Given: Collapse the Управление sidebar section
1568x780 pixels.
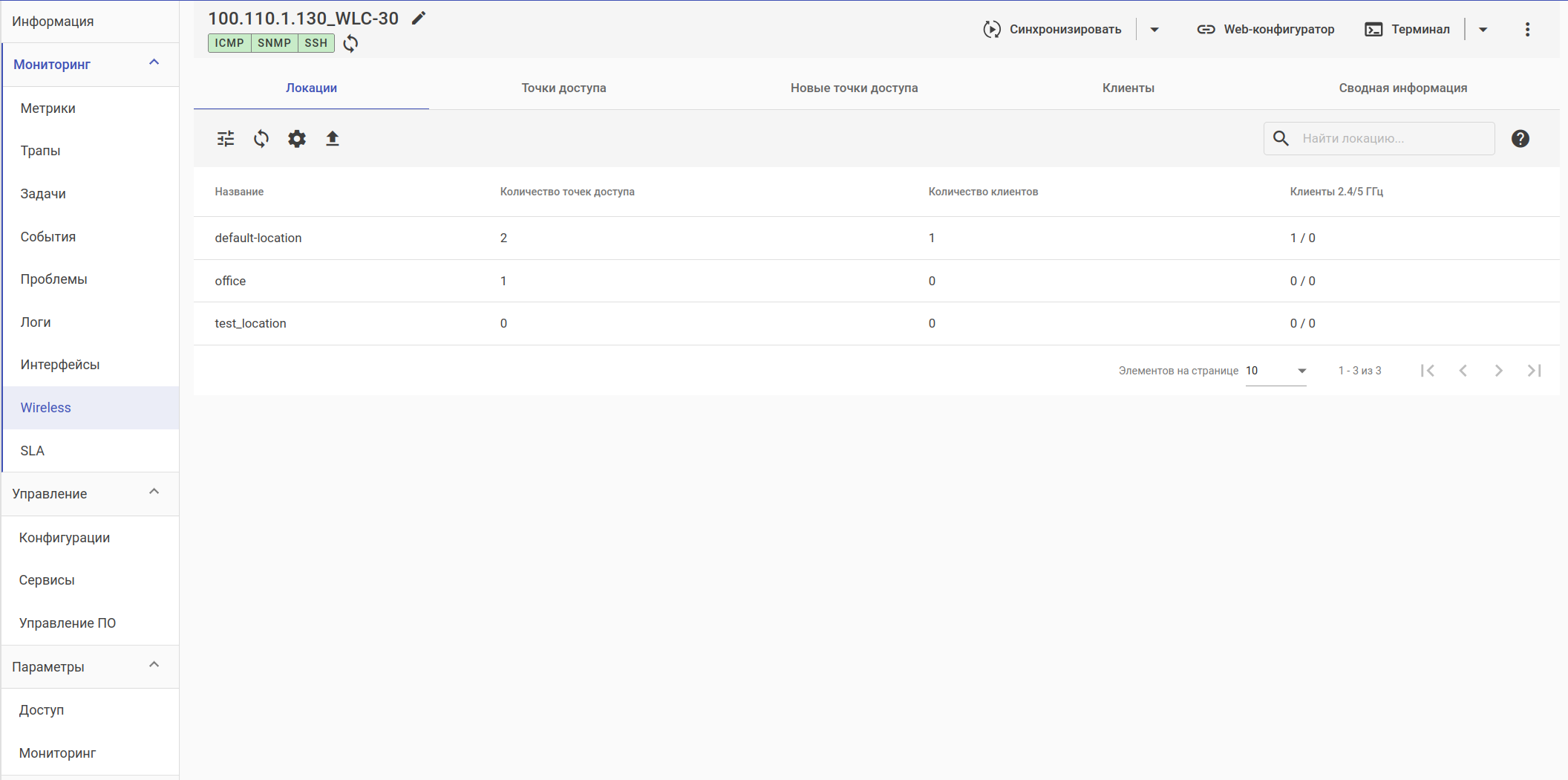Looking at the screenshot, I should click(x=154, y=493).
